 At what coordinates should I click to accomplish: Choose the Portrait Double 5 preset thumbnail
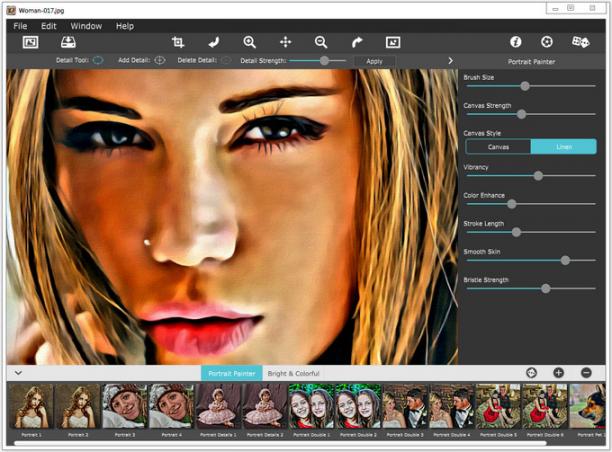pyautogui.click(x=498, y=406)
